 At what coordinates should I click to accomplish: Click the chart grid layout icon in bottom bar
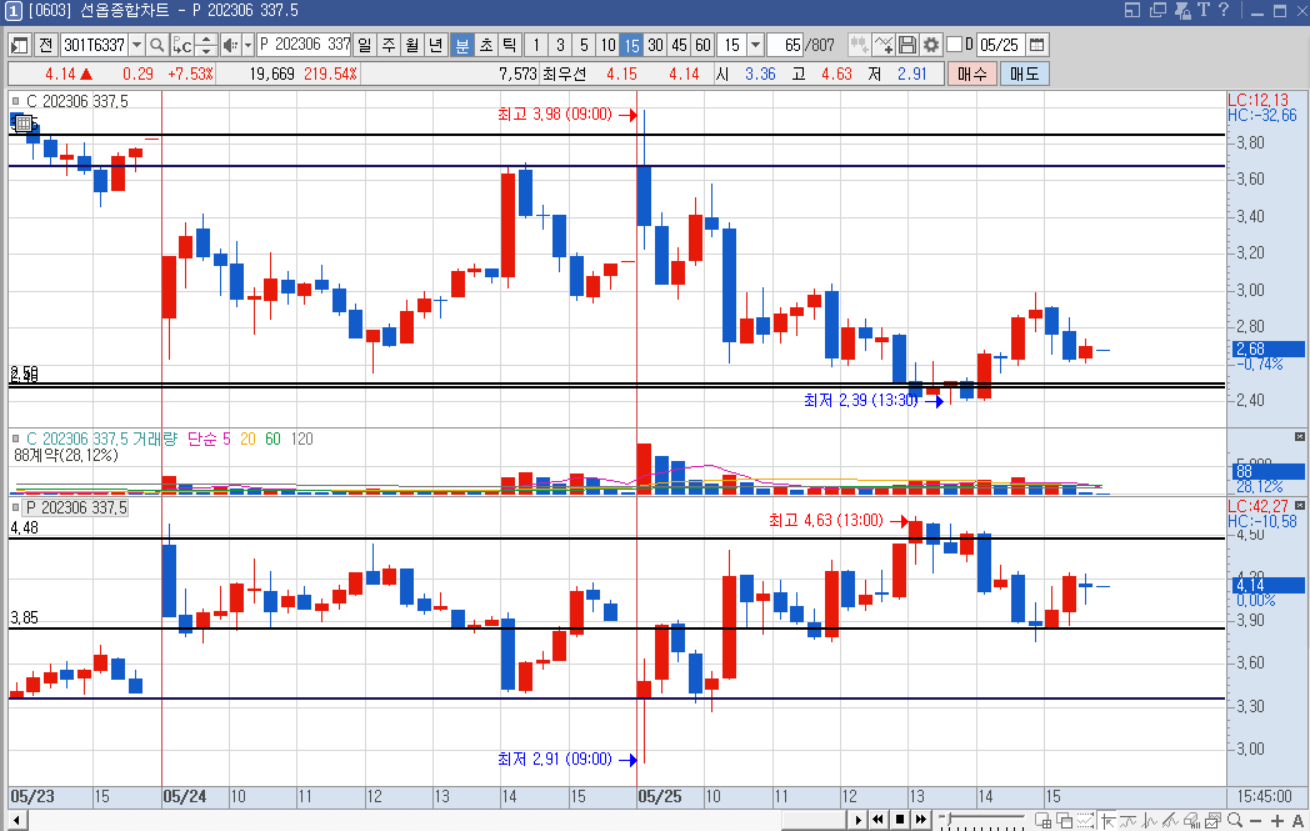(1043, 820)
